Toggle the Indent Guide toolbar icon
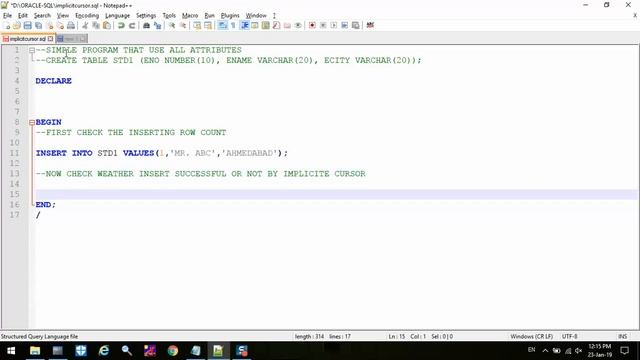640x360 pixels. (x=244, y=25)
